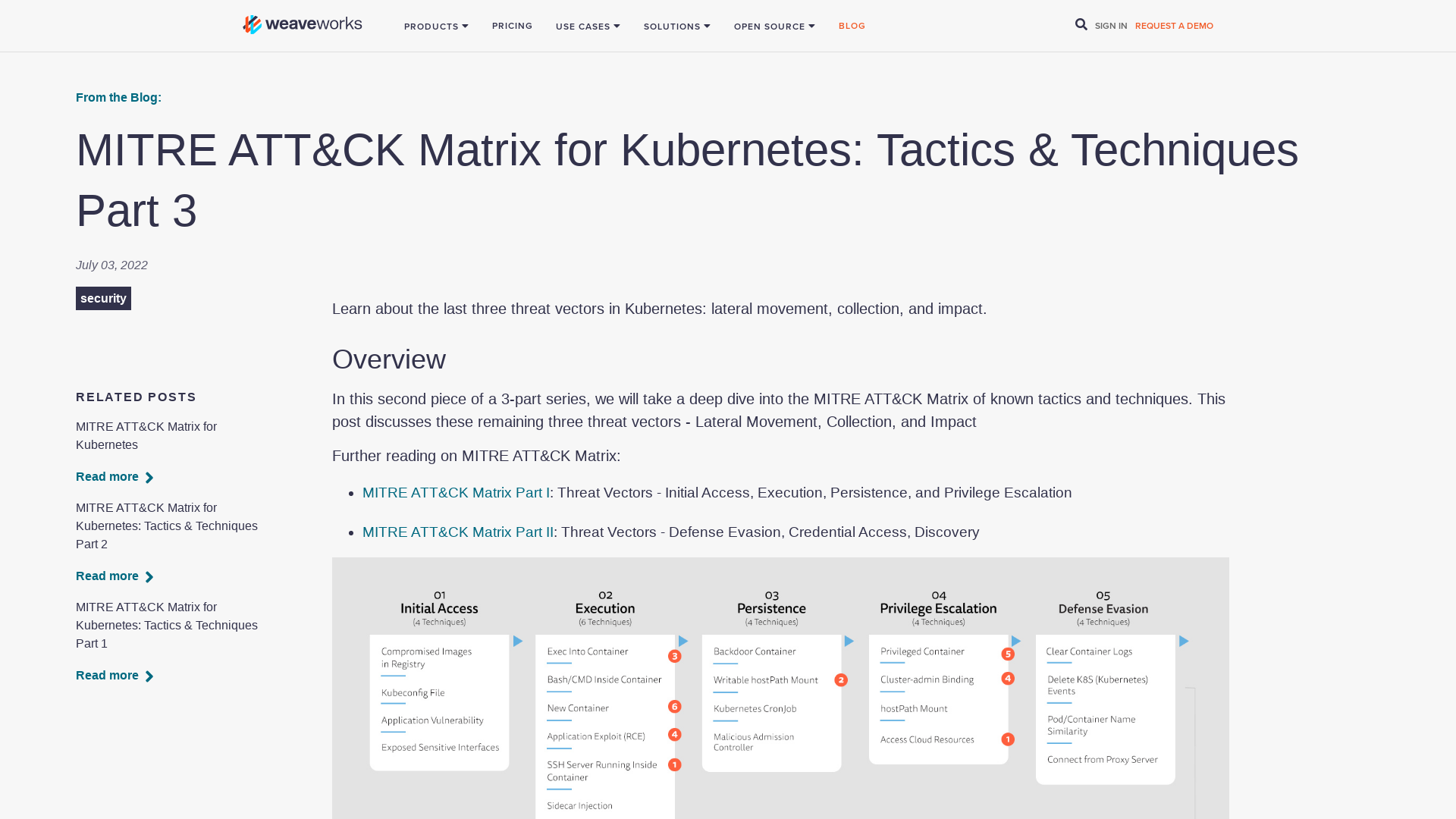
Task: Click chevron arrow beside first Read more link
Action: [x=149, y=477]
